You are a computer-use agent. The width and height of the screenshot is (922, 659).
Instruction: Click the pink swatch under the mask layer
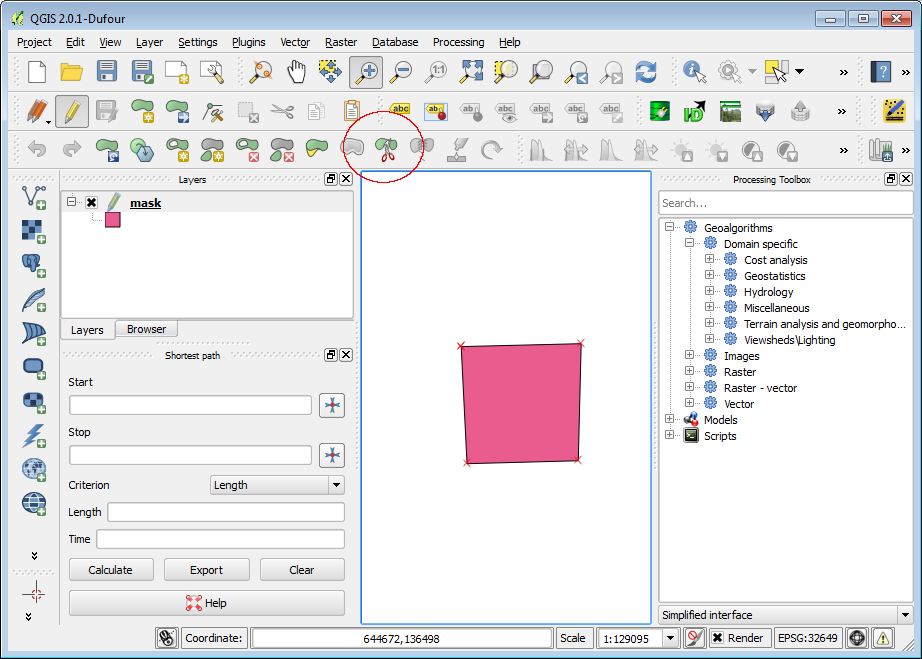(112, 219)
